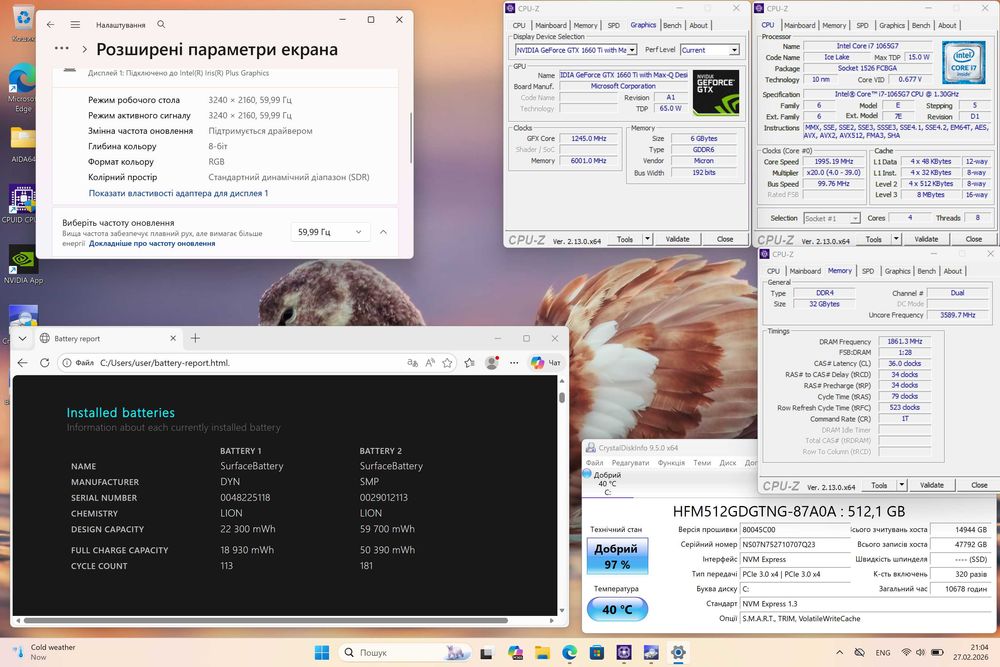This screenshot has width=1000, height=667.
Task: Click the ENG language indicator
Action: click(883, 652)
